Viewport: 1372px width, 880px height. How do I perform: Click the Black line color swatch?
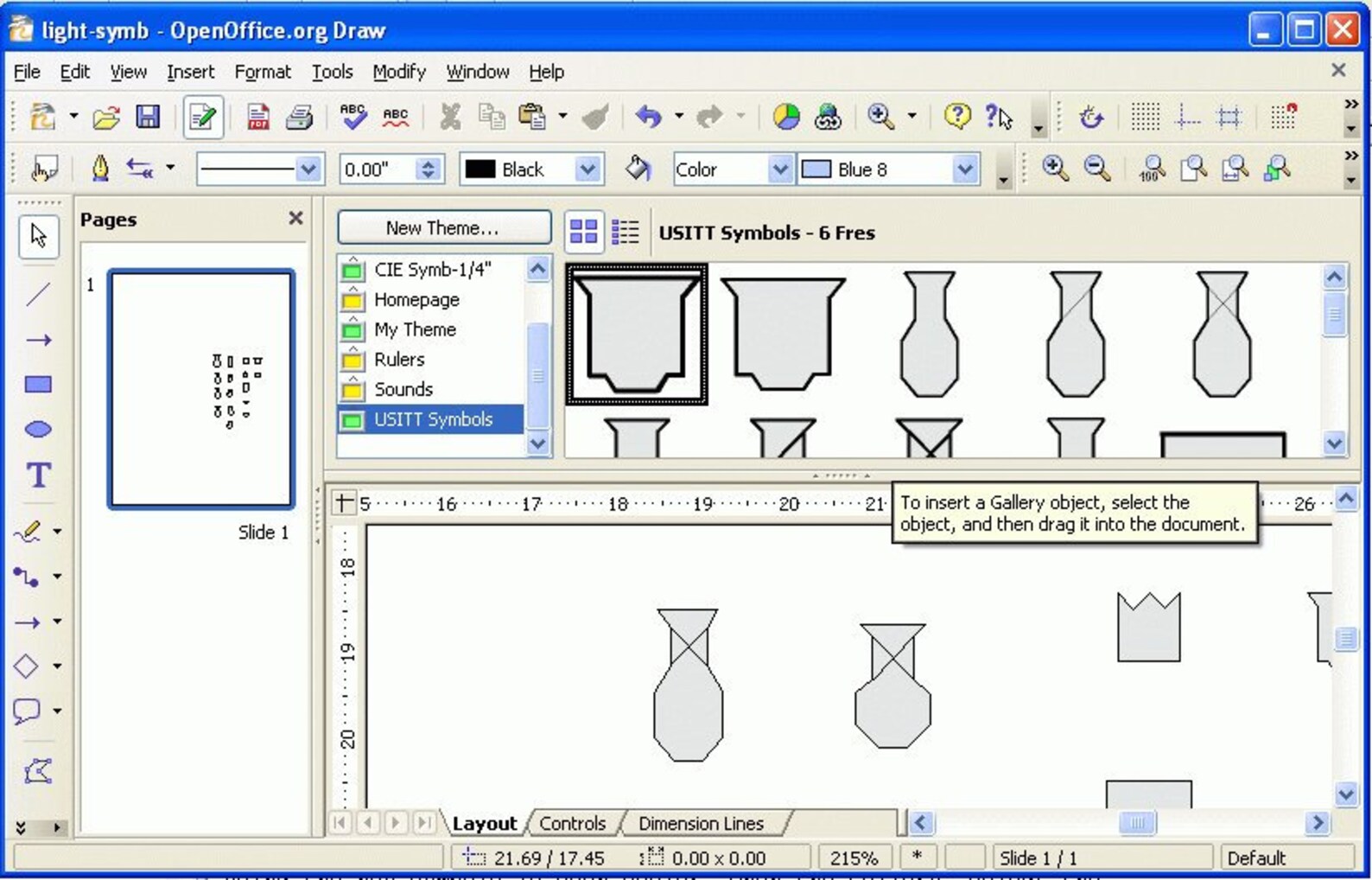(x=480, y=169)
